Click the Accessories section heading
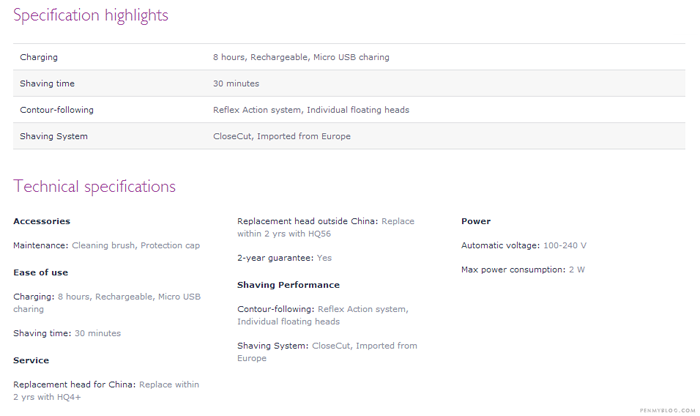Image resolution: width=700 pixels, height=416 pixels. (42, 221)
